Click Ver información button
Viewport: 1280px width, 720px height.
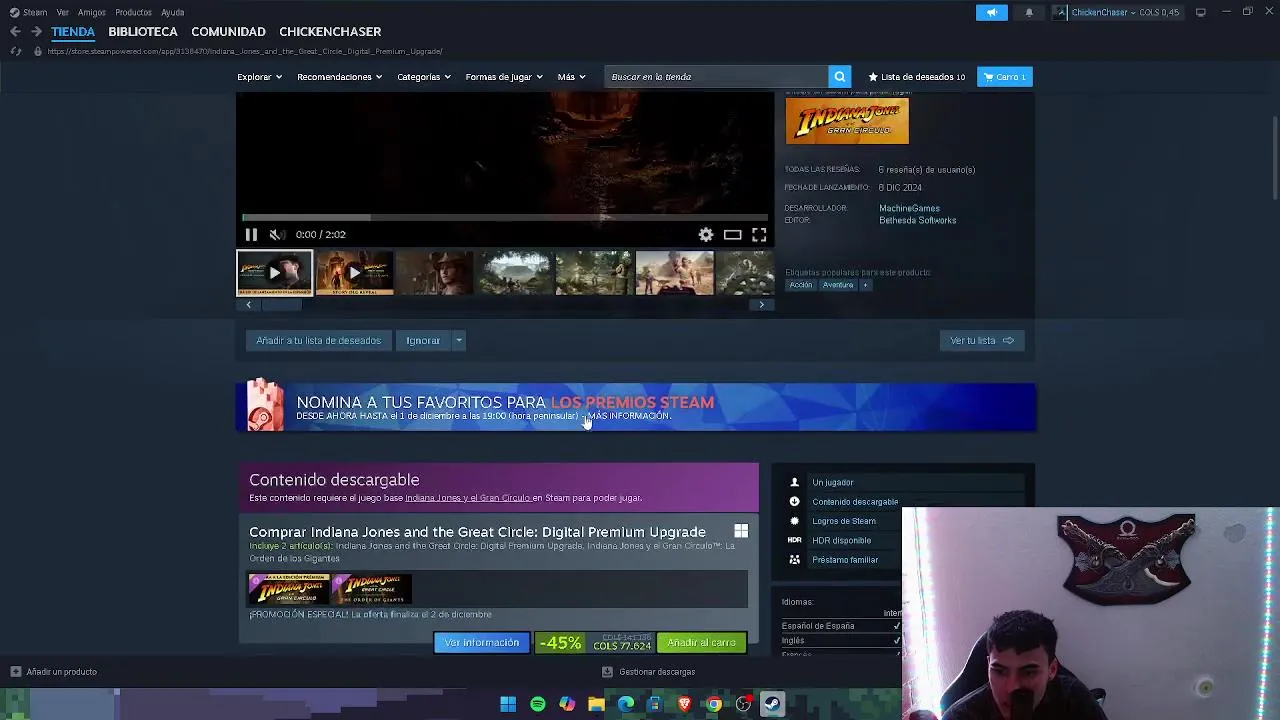482,643
